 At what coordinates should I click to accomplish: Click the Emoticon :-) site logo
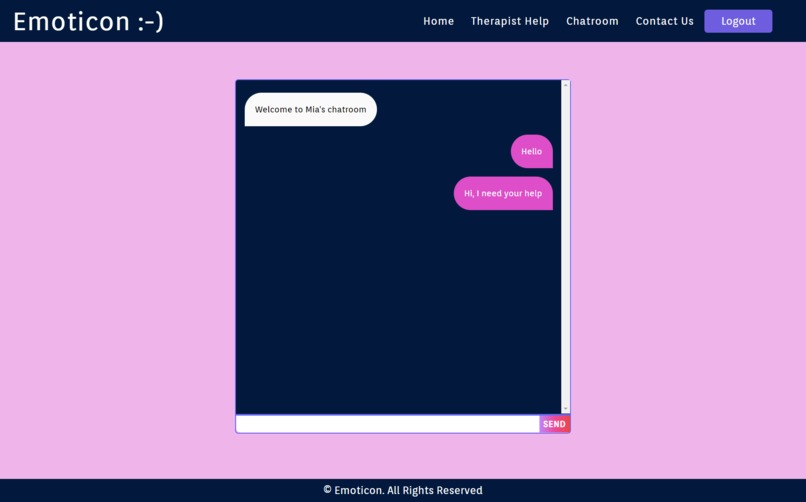[88, 22]
